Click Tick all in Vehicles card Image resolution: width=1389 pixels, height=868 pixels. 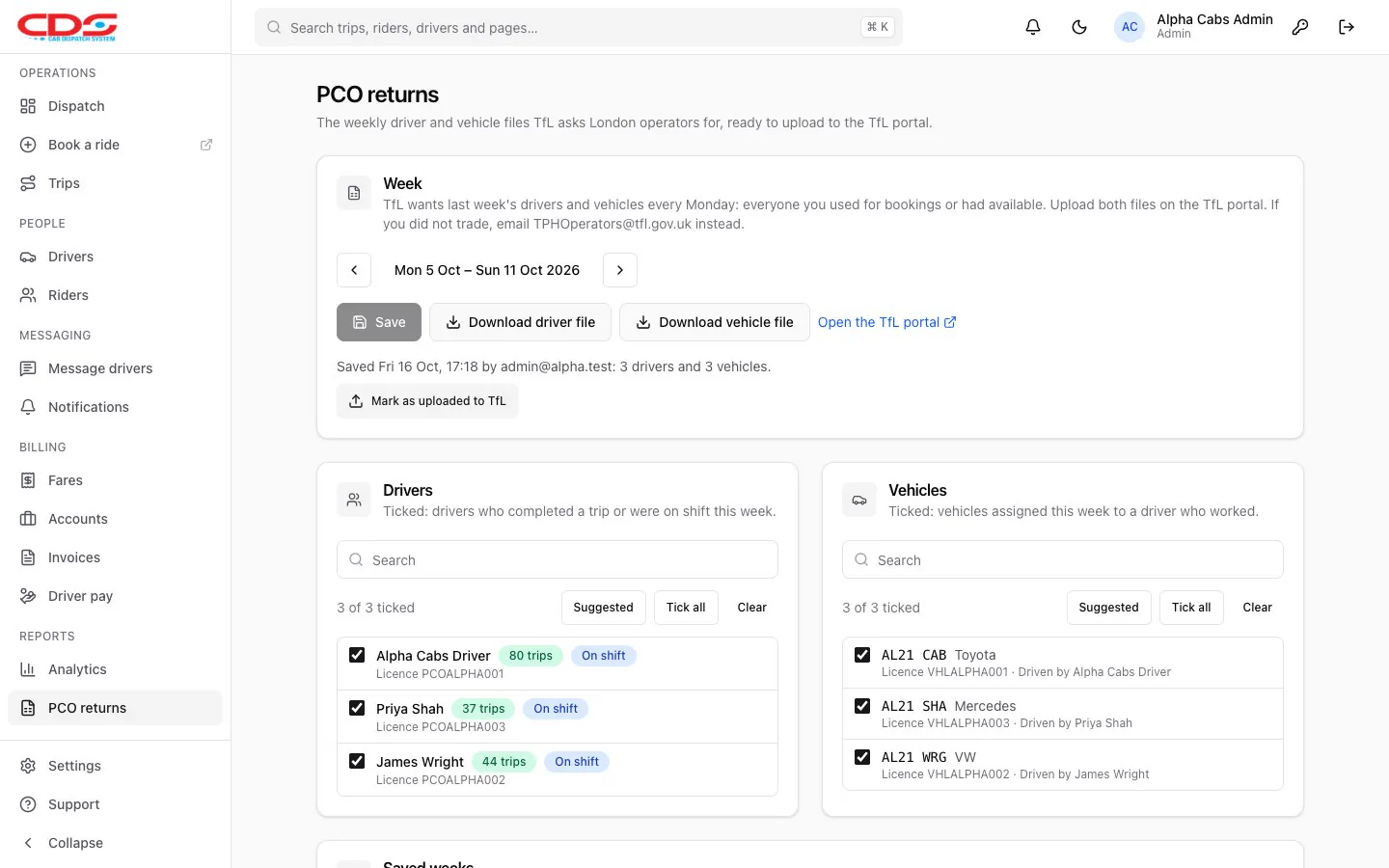tap(1191, 608)
